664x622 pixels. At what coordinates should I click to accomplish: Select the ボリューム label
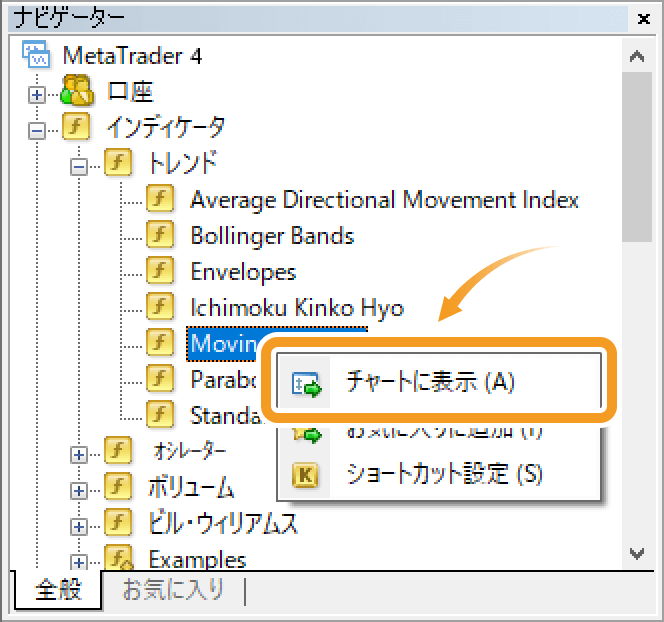pos(191,487)
